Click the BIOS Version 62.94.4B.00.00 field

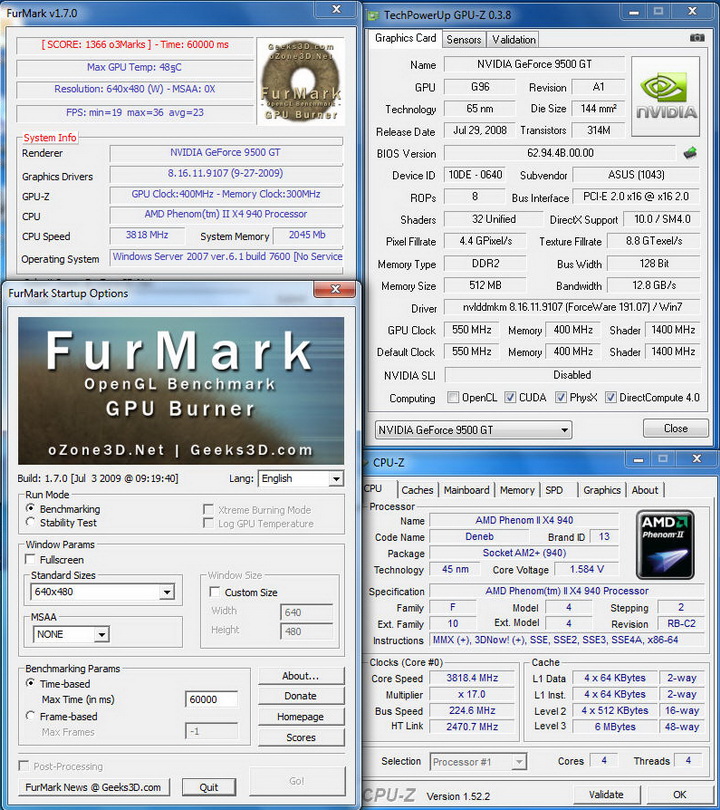(560, 153)
